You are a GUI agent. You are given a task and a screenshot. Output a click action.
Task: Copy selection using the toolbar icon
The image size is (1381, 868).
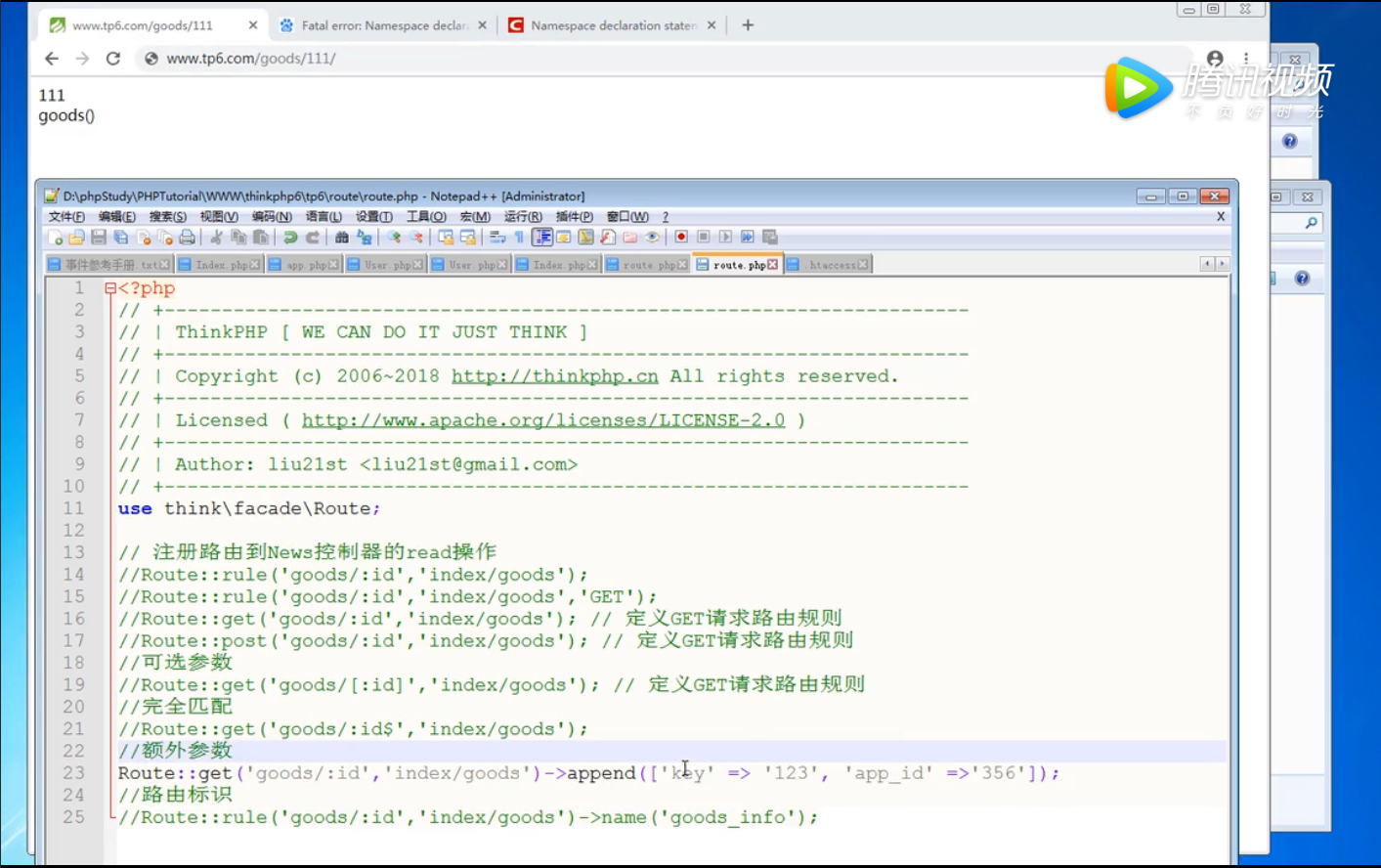click(238, 238)
